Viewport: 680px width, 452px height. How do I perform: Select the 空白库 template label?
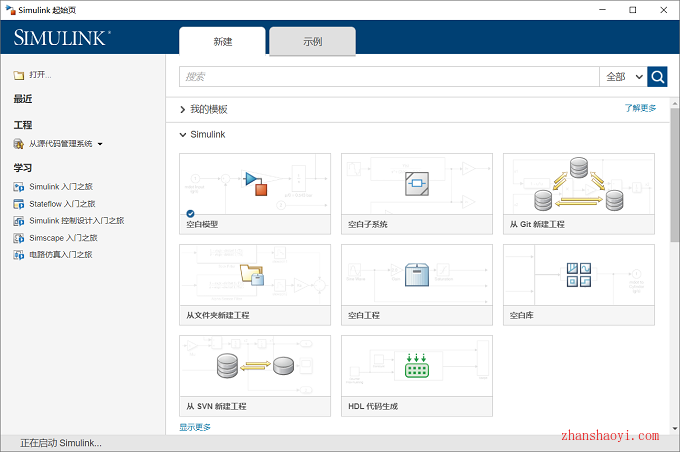521,315
